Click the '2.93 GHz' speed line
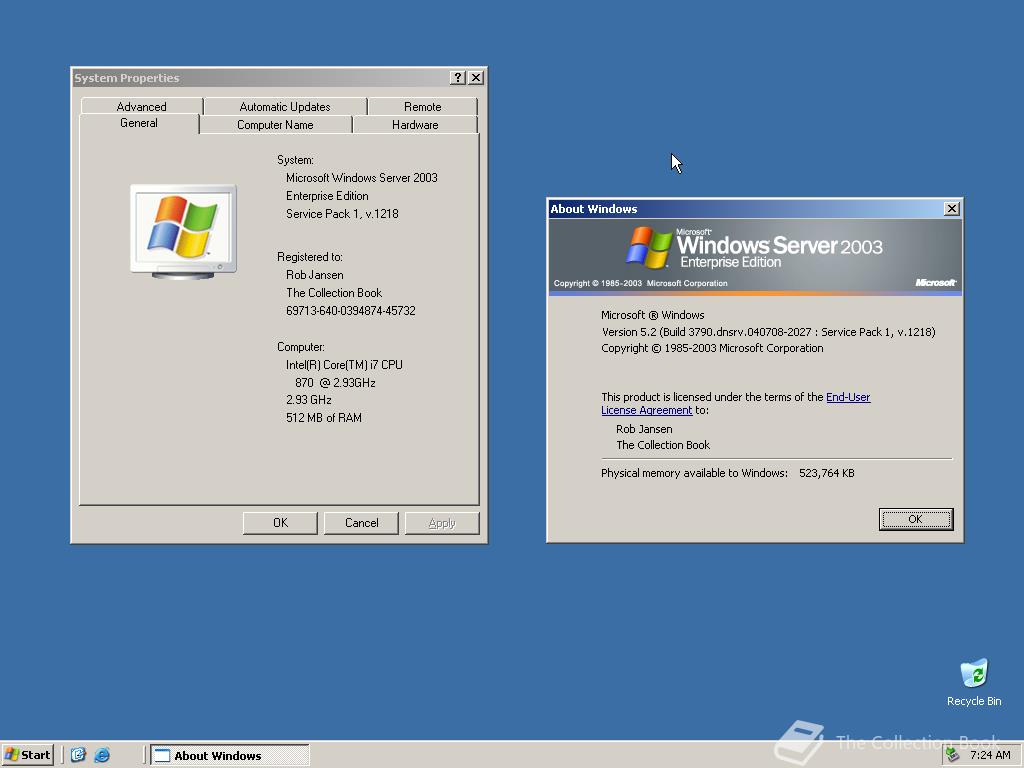 coord(309,400)
